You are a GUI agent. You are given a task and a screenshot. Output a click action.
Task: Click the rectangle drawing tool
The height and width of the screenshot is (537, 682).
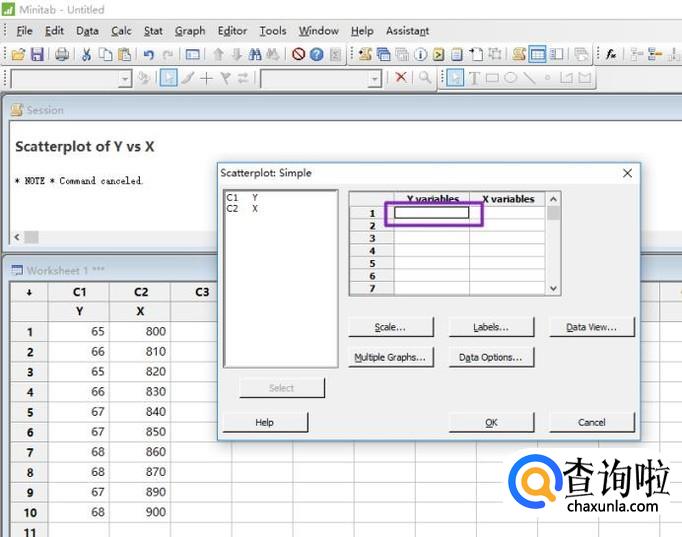tap(492, 78)
